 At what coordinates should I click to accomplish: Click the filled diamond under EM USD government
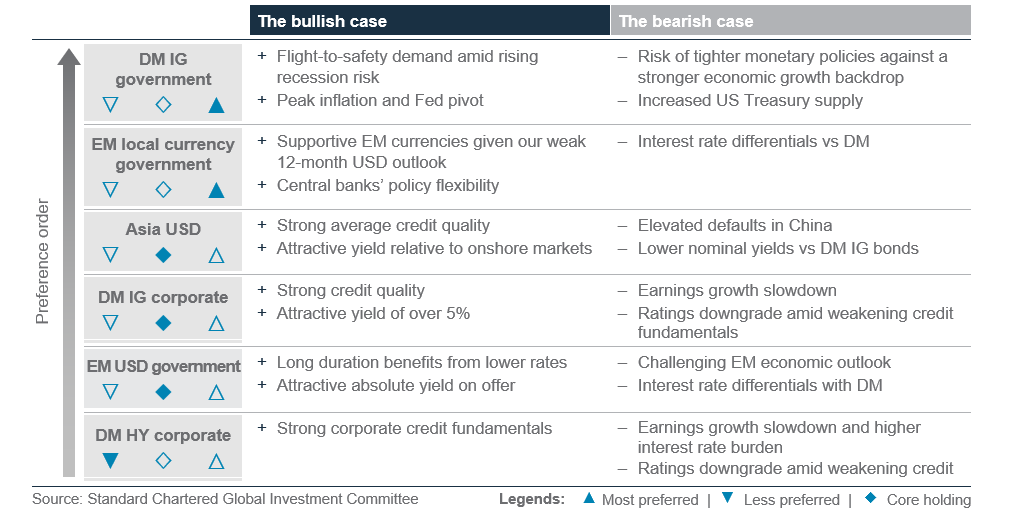[x=163, y=392]
